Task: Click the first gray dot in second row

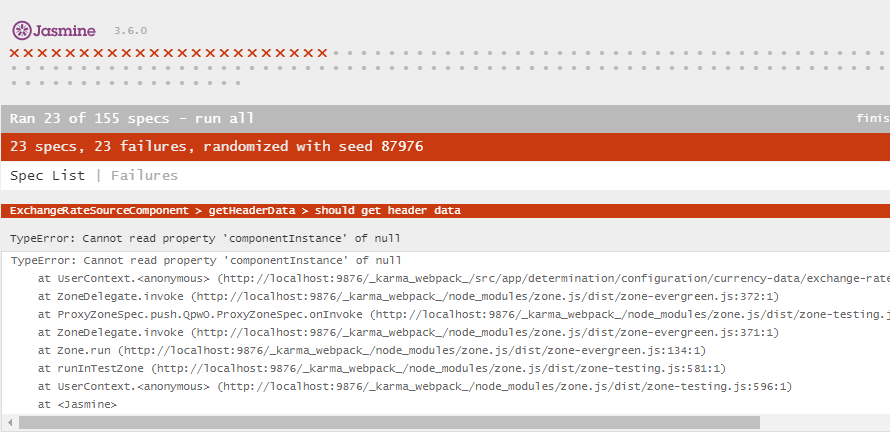Action: coord(14,68)
